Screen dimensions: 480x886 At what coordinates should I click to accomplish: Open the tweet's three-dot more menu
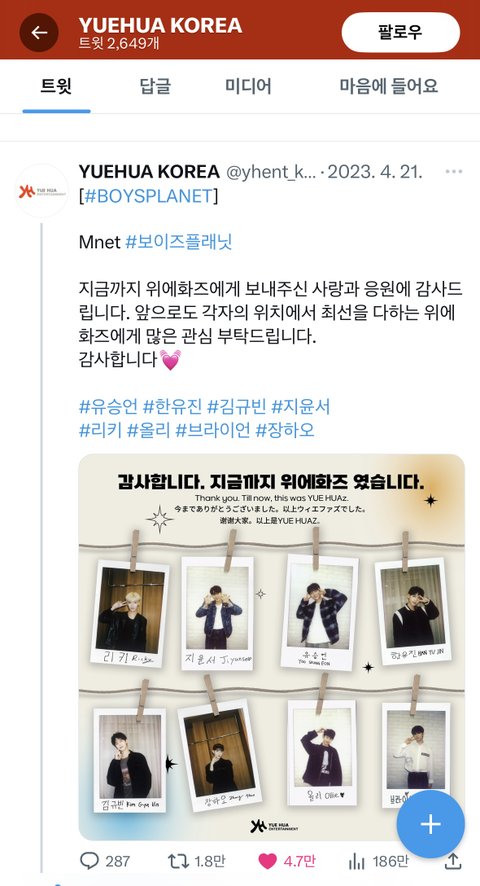tap(454, 172)
